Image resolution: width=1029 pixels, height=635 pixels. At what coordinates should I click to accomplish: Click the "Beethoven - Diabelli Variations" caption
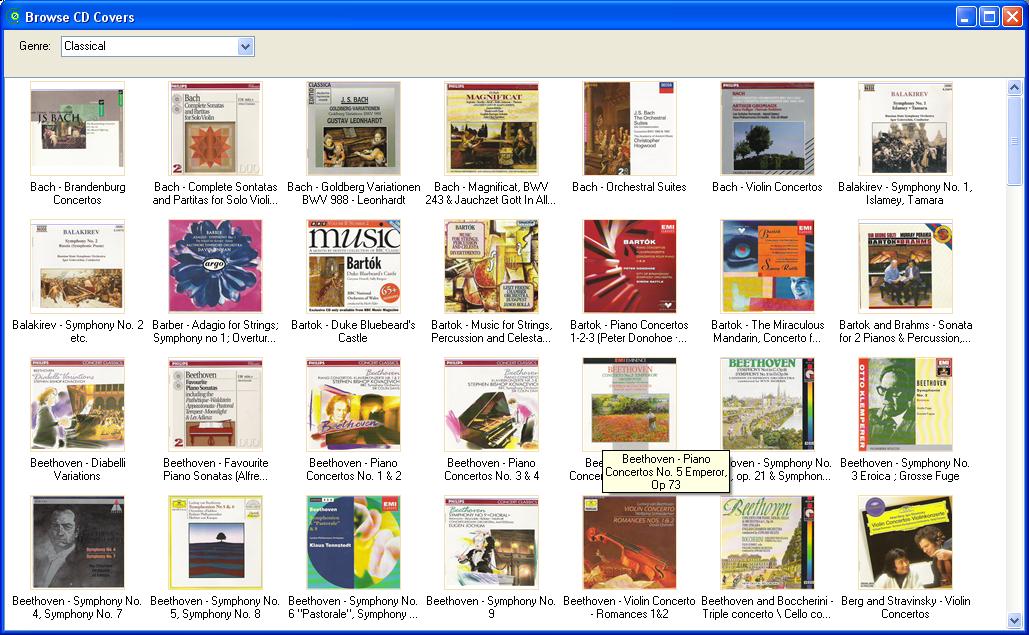coord(77,469)
